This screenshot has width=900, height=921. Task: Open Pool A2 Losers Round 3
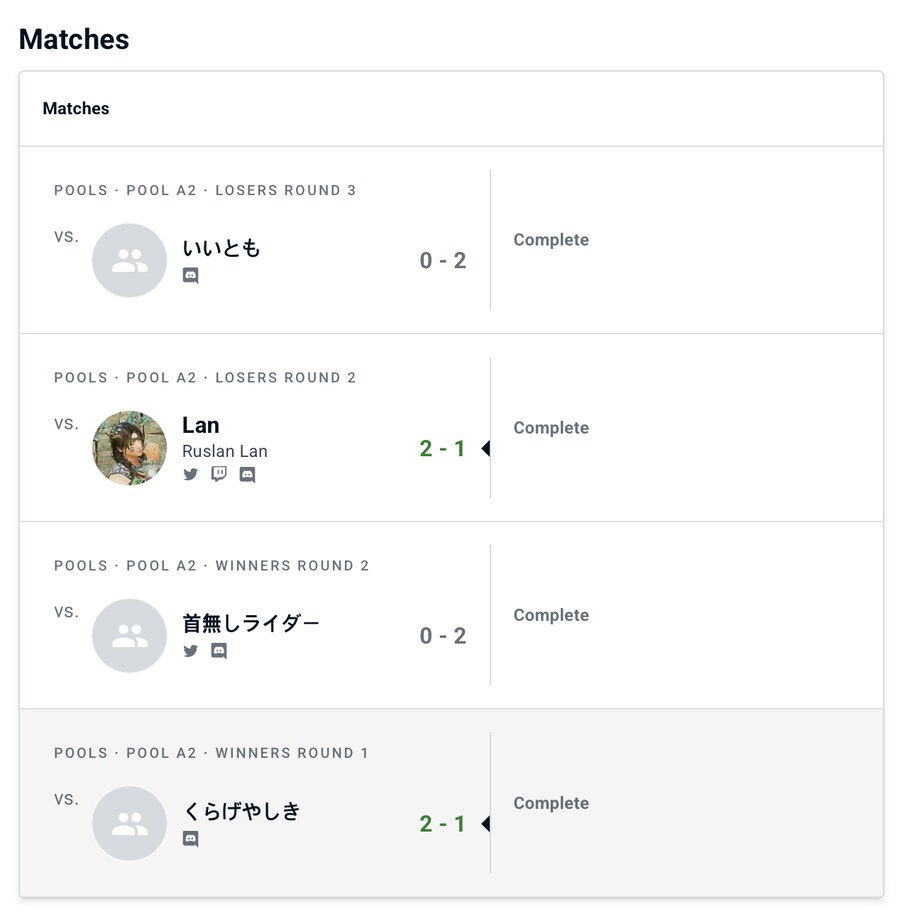click(206, 190)
